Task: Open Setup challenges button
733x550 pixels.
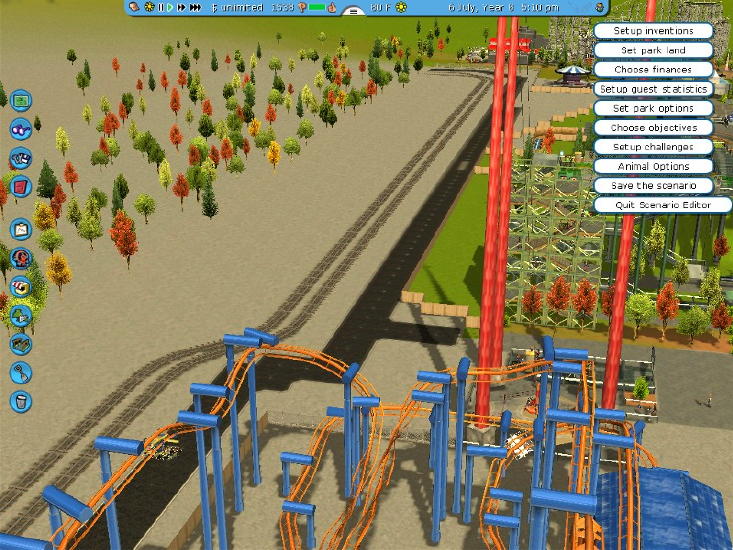Action: pos(653,147)
